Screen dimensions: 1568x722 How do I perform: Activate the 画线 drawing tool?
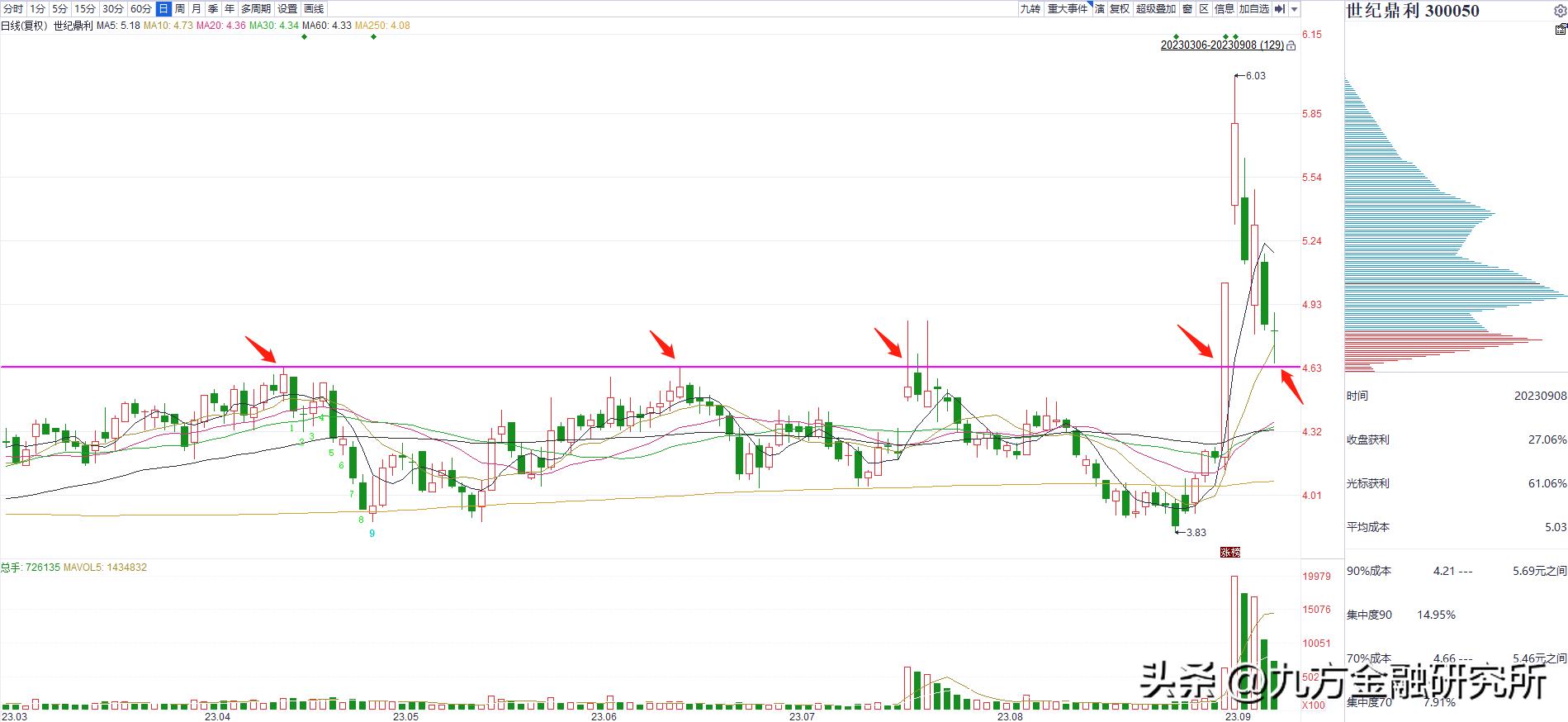(314, 9)
